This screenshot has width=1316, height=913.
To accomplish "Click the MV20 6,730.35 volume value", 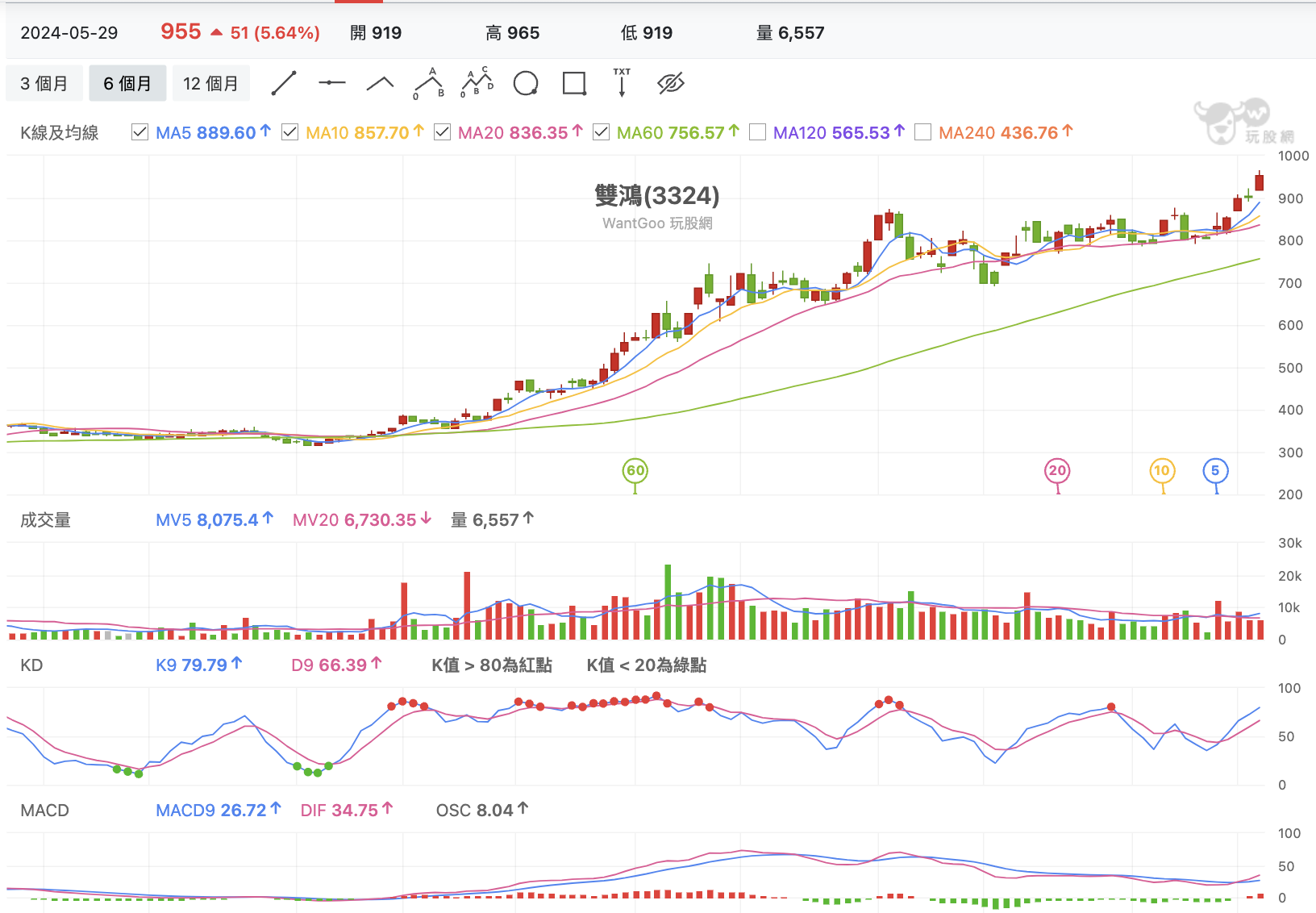I will (362, 520).
